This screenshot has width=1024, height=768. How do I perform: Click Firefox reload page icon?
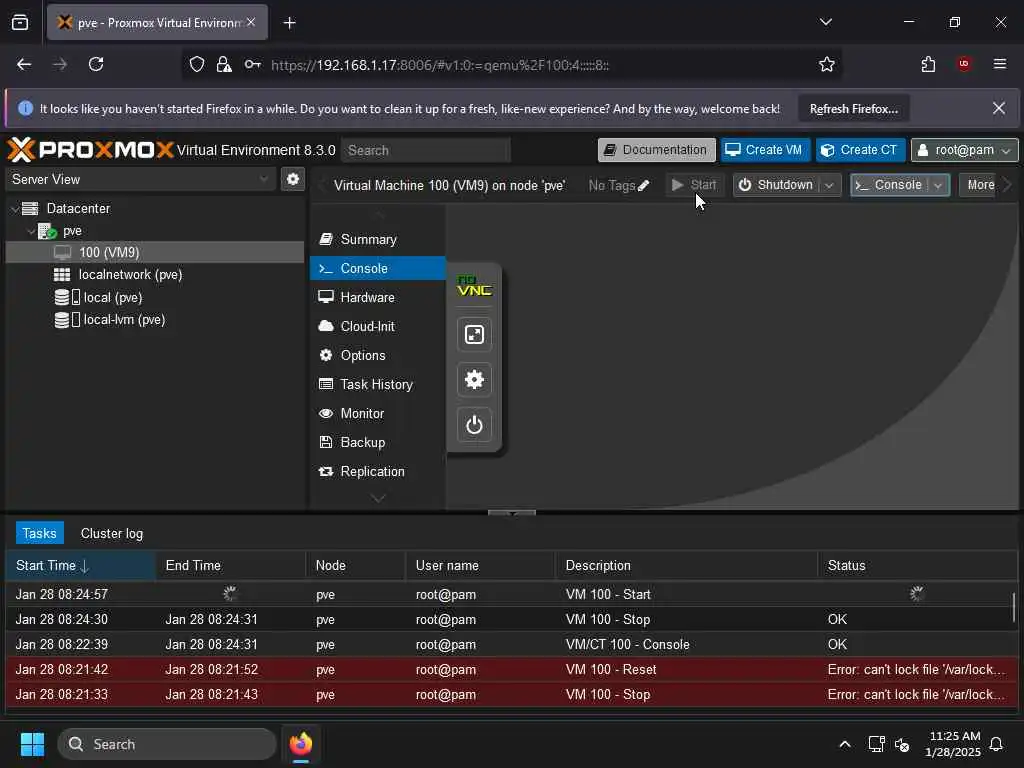point(96,64)
